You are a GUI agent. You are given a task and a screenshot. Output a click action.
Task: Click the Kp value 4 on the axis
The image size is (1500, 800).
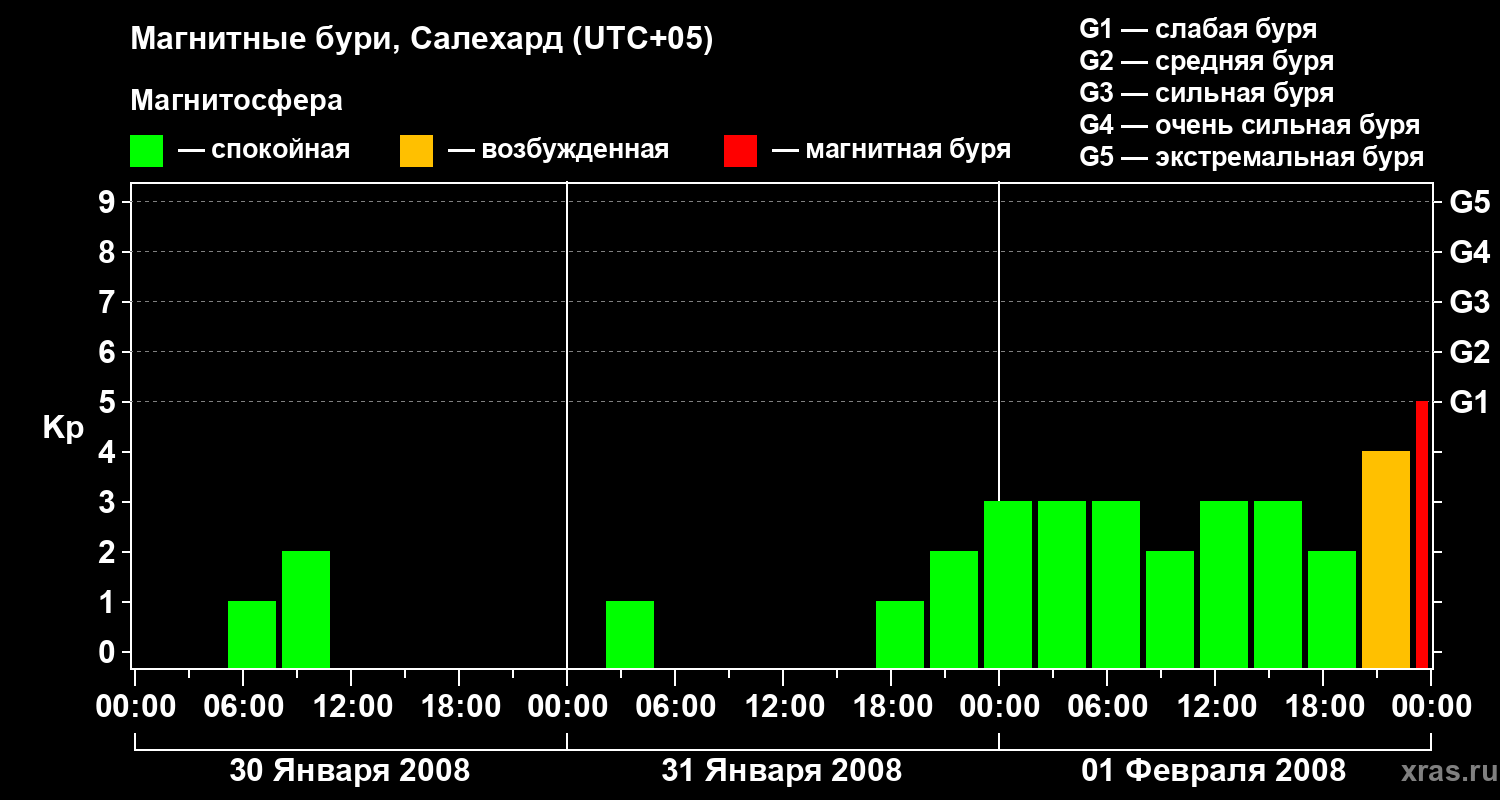[109, 452]
